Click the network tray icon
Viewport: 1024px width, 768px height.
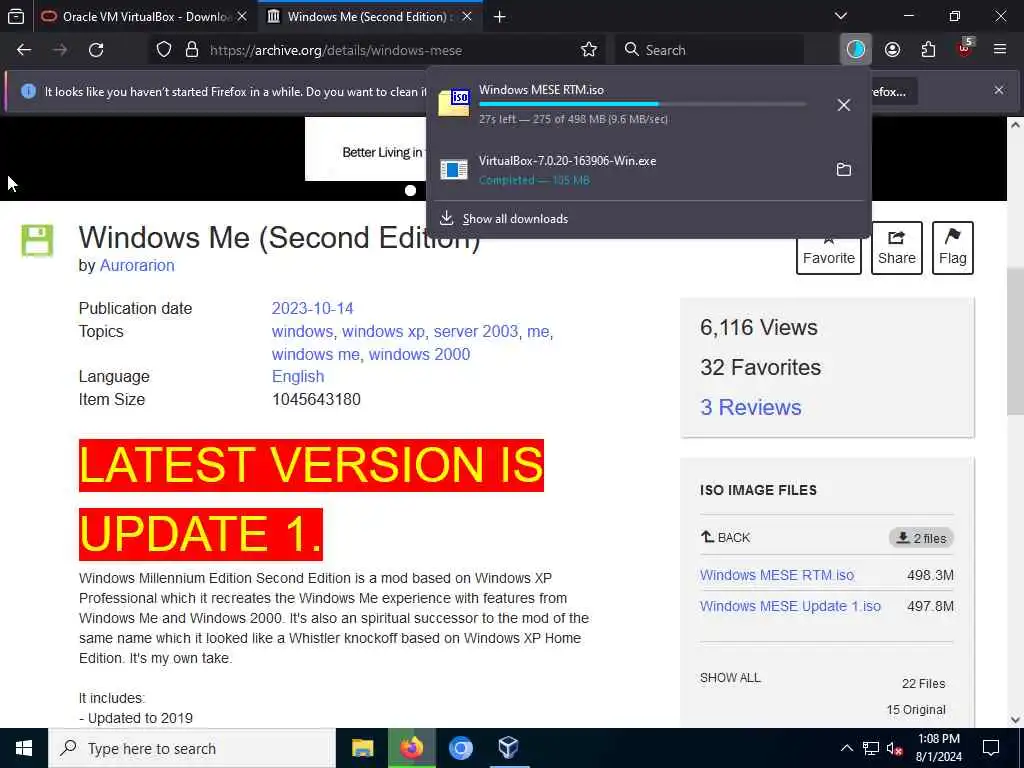point(871,748)
